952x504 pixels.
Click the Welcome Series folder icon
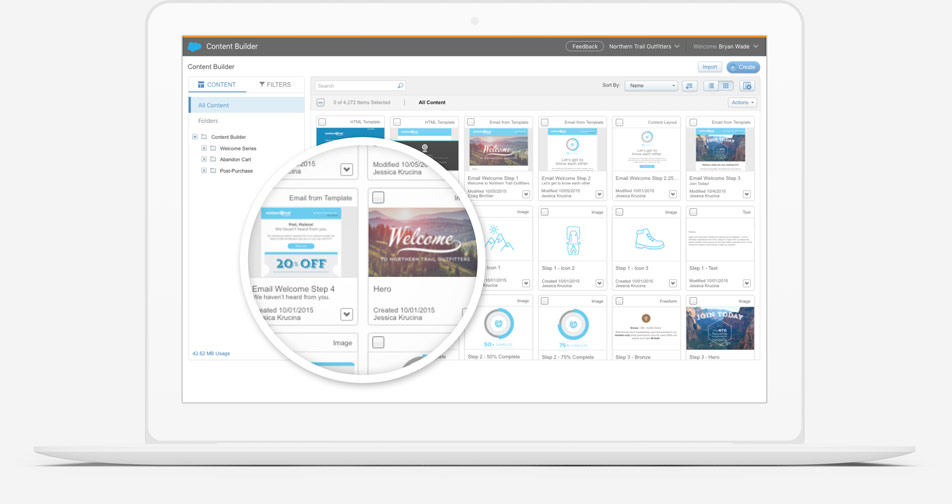pos(213,148)
